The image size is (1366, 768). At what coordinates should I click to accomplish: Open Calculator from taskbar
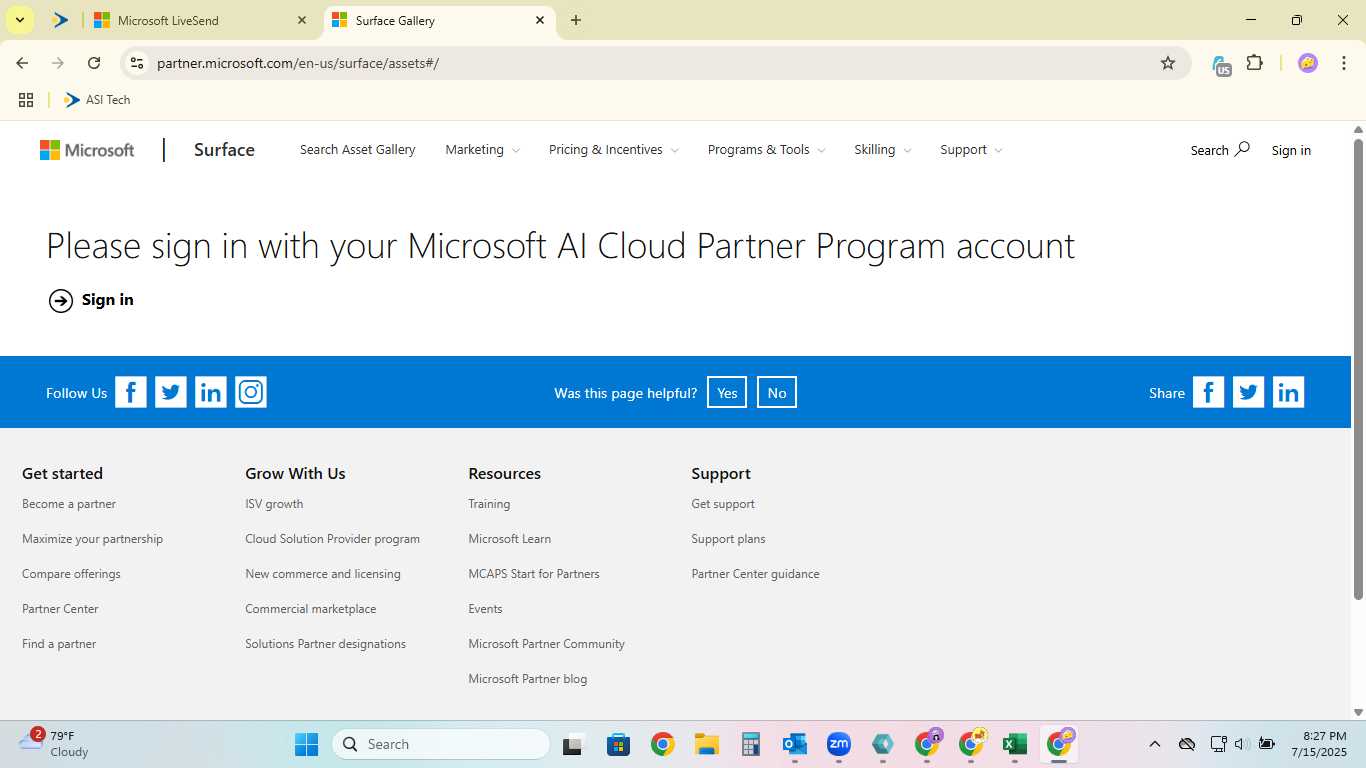click(x=751, y=744)
